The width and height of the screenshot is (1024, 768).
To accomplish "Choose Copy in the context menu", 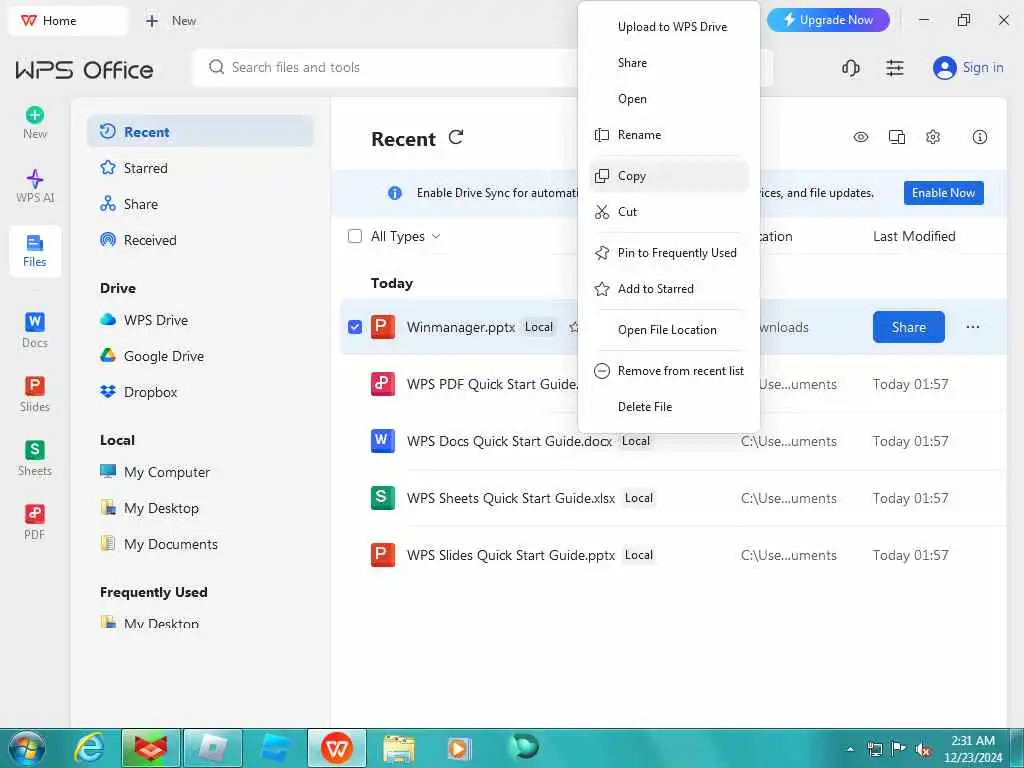I will (669, 176).
